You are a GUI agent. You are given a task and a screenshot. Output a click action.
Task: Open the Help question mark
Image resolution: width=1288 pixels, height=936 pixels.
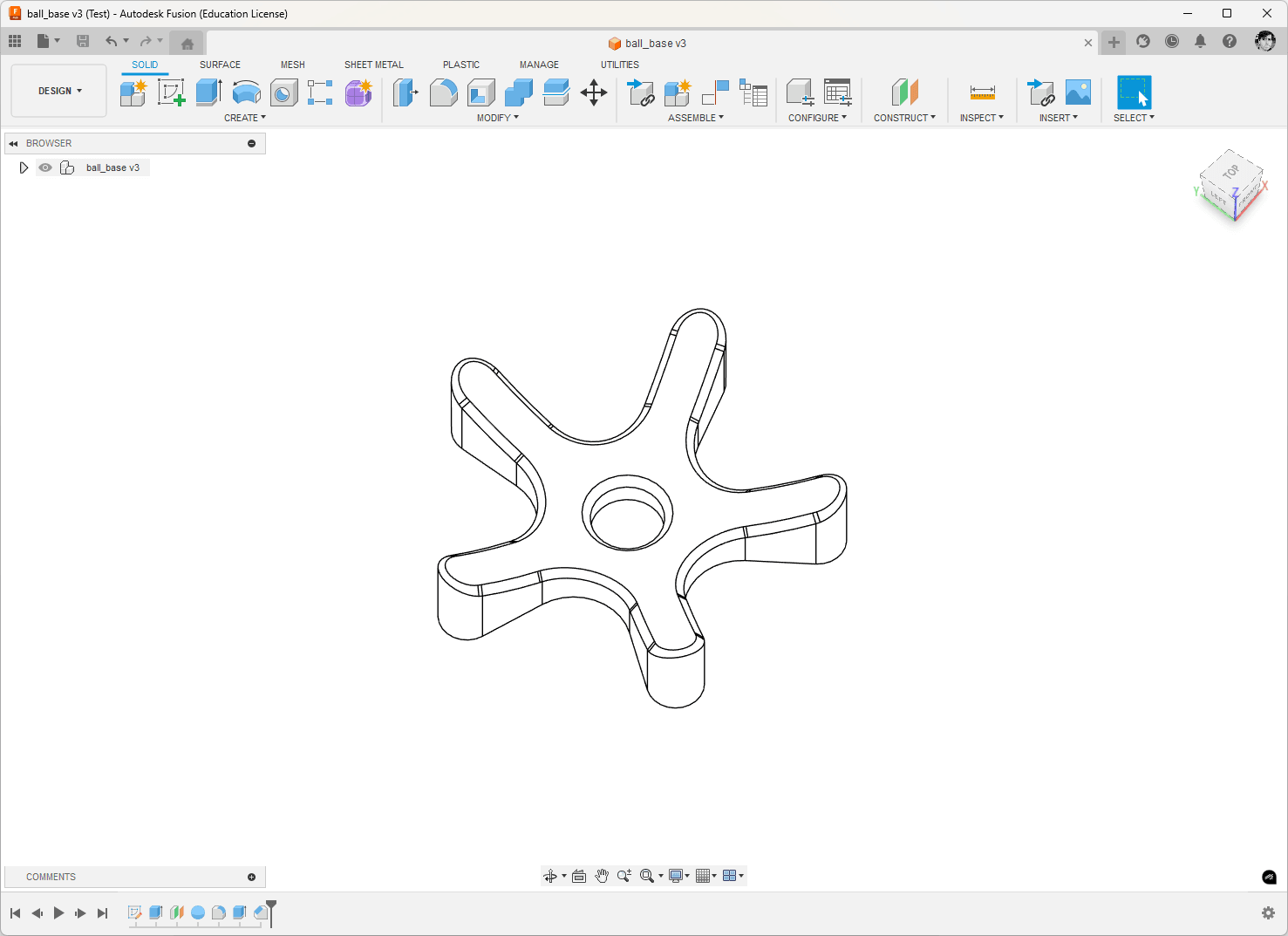tap(1230, 41)
